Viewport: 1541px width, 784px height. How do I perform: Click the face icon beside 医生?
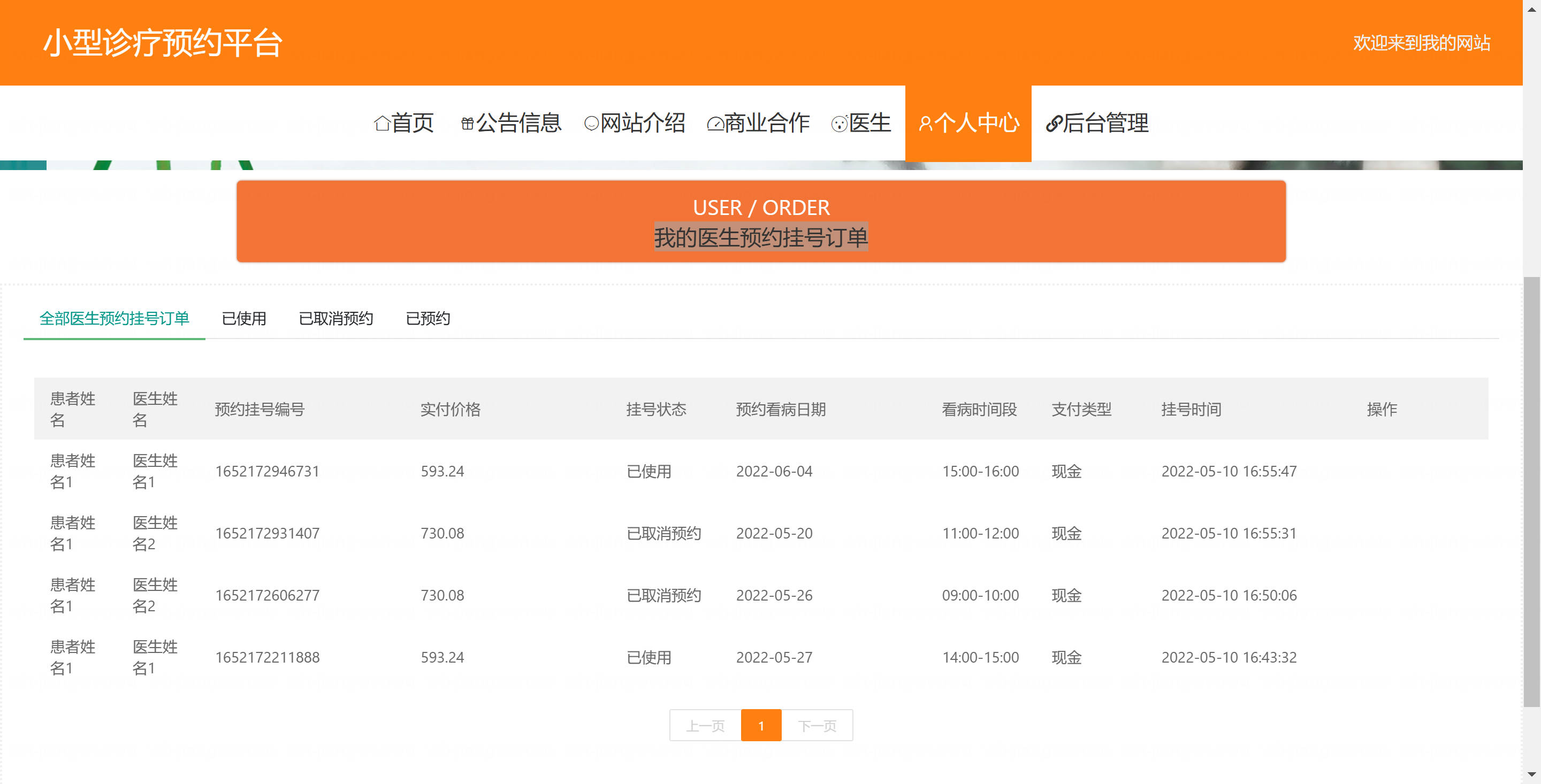click(840, 124)
